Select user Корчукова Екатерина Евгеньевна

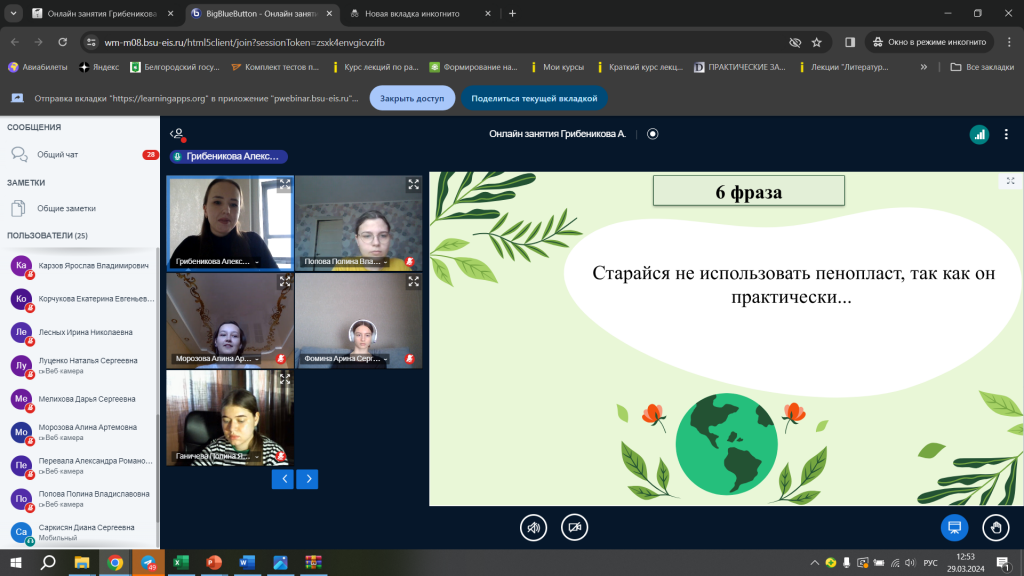(80, 299)
